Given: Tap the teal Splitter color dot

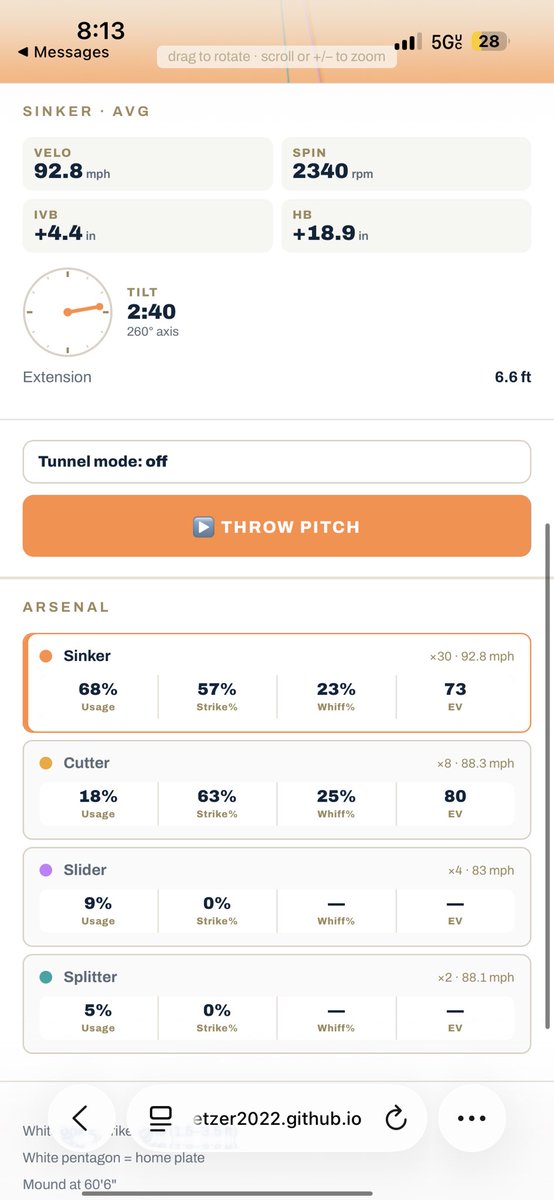Looking at the screenshot, I should (45, 978).
